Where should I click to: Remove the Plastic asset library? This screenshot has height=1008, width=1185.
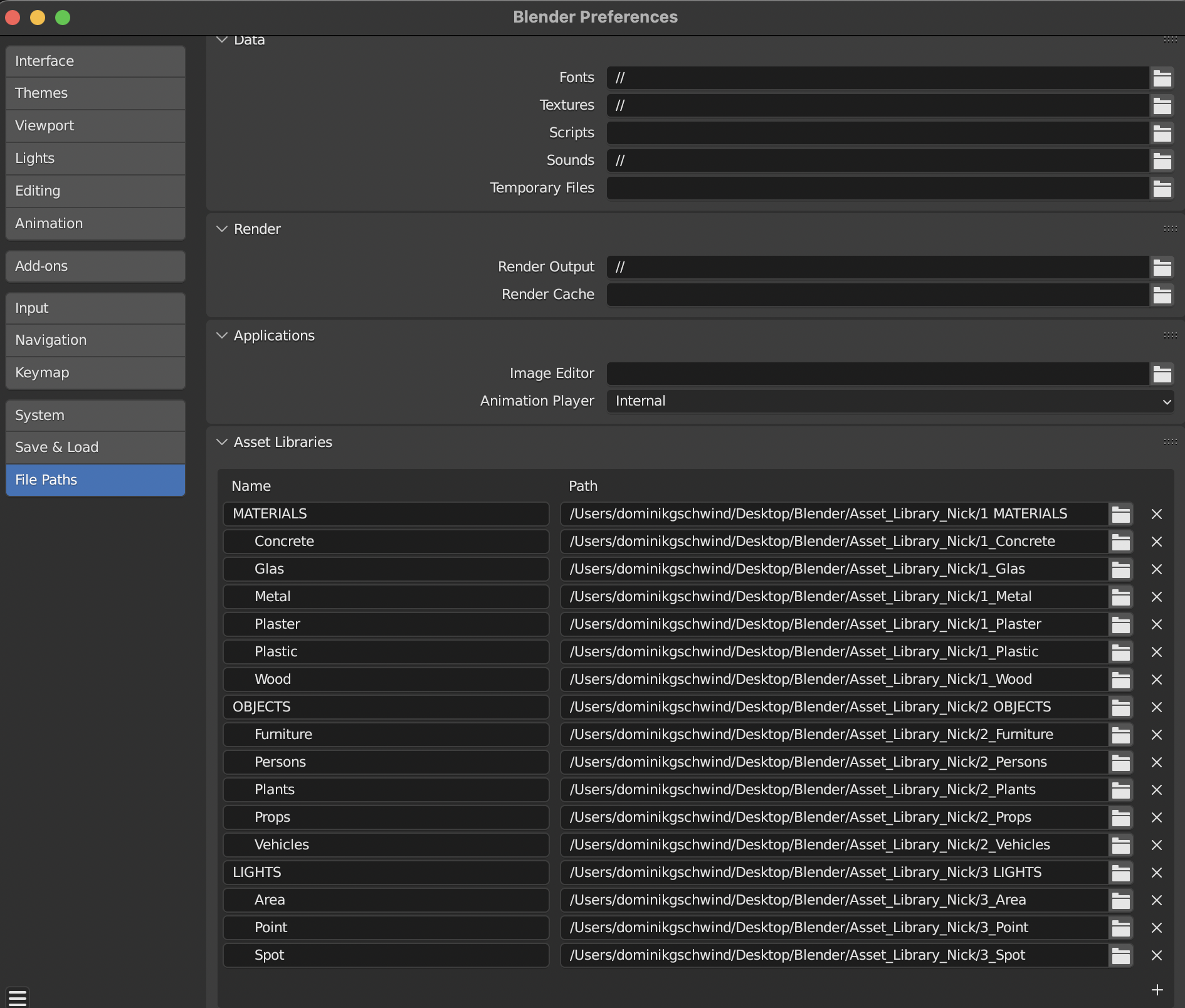(1157, 652)
